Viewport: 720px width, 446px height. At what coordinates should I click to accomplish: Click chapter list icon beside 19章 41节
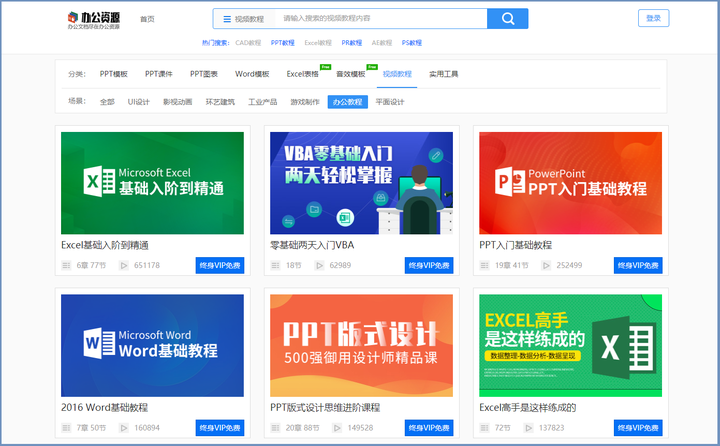pos(484,265)
